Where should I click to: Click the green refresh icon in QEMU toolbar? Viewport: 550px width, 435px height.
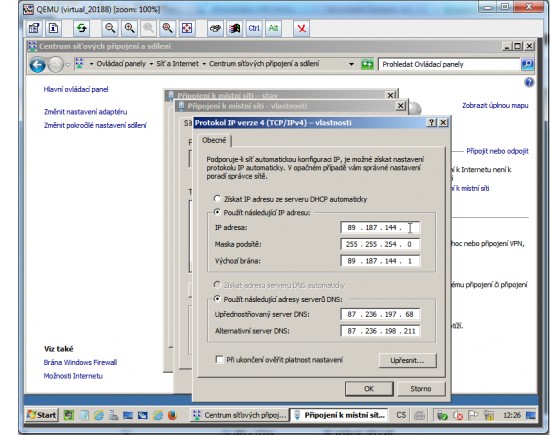(x=82, y=28)
